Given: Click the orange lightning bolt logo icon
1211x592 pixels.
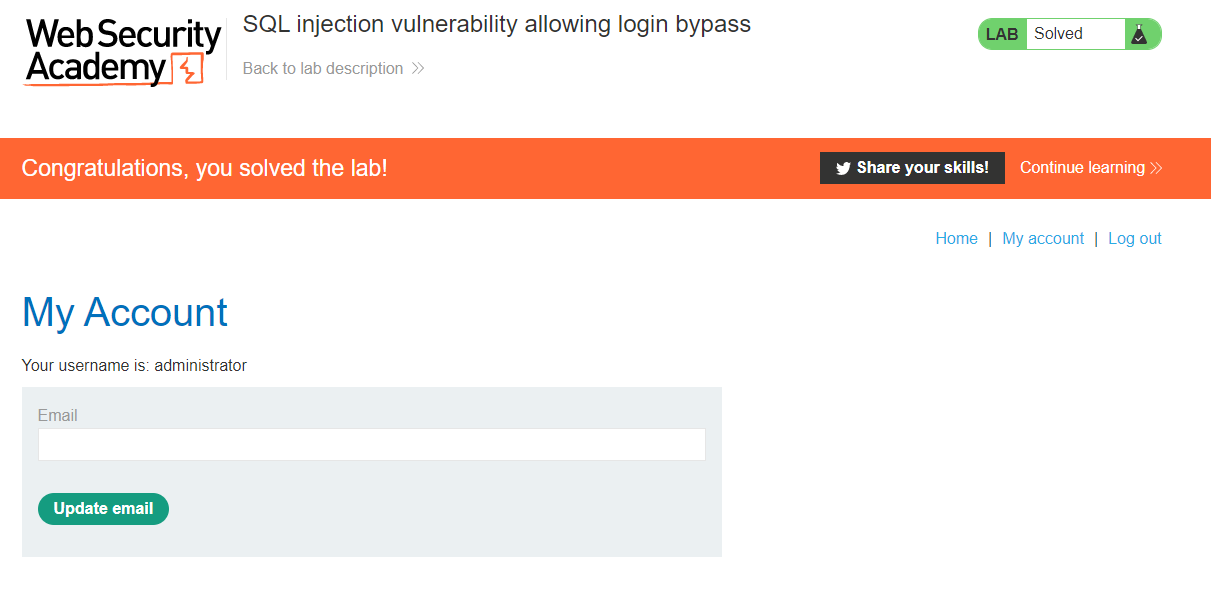Looking at the screenshot, I should pos(188,69).
